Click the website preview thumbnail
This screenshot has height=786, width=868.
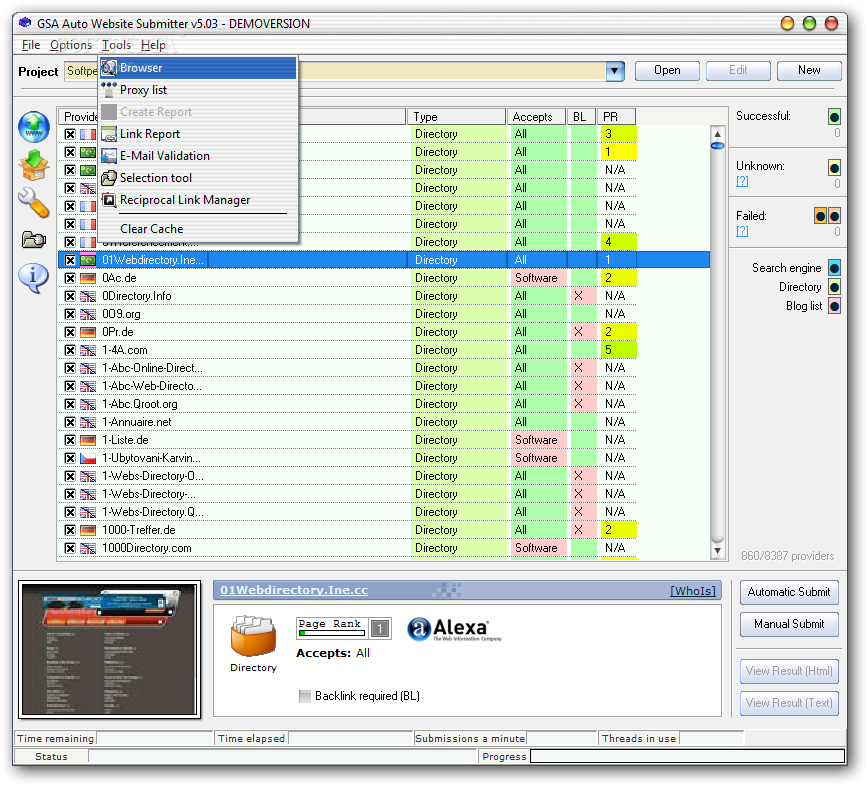(x=110, y=649)
